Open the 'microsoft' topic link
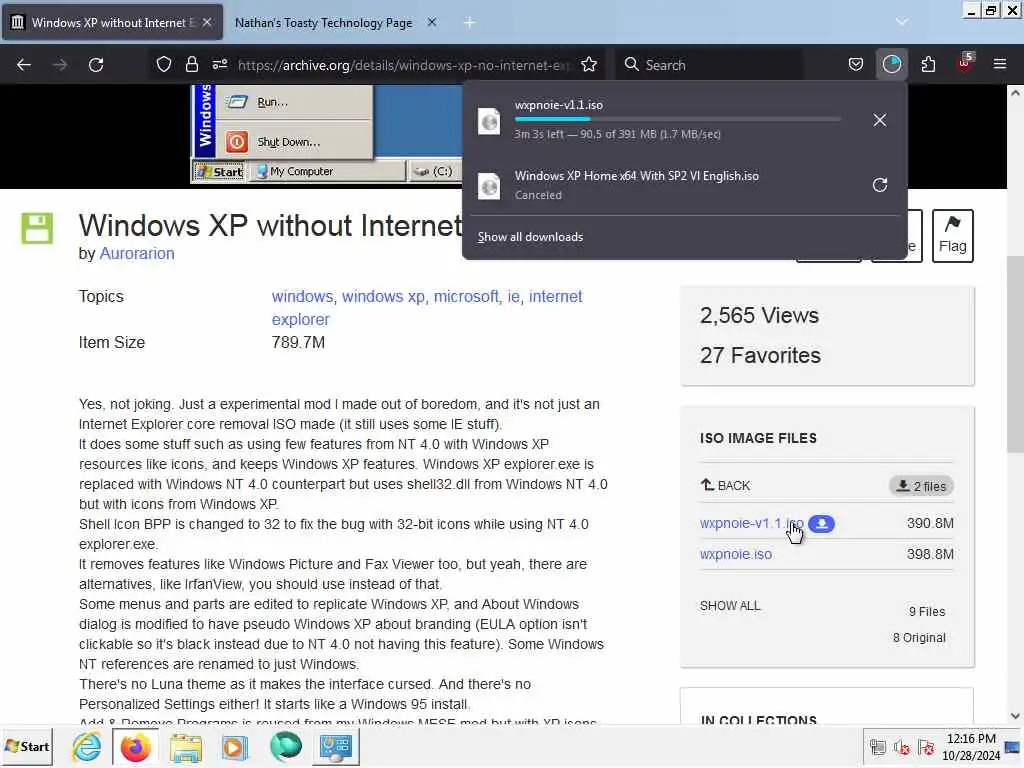Screen dimensions: 1024x768 point(466,296)
